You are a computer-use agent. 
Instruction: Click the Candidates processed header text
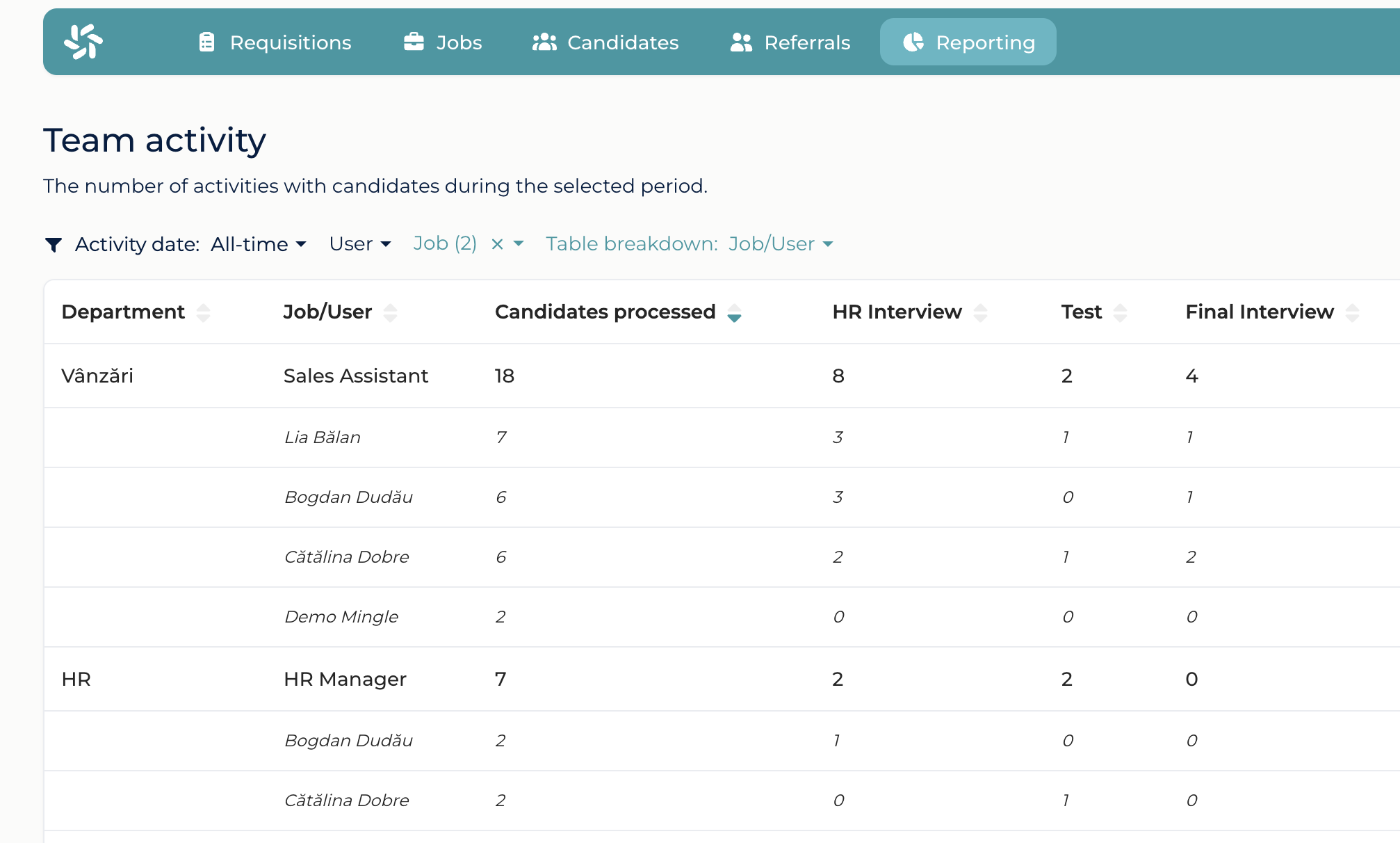[x=605, y=312]
